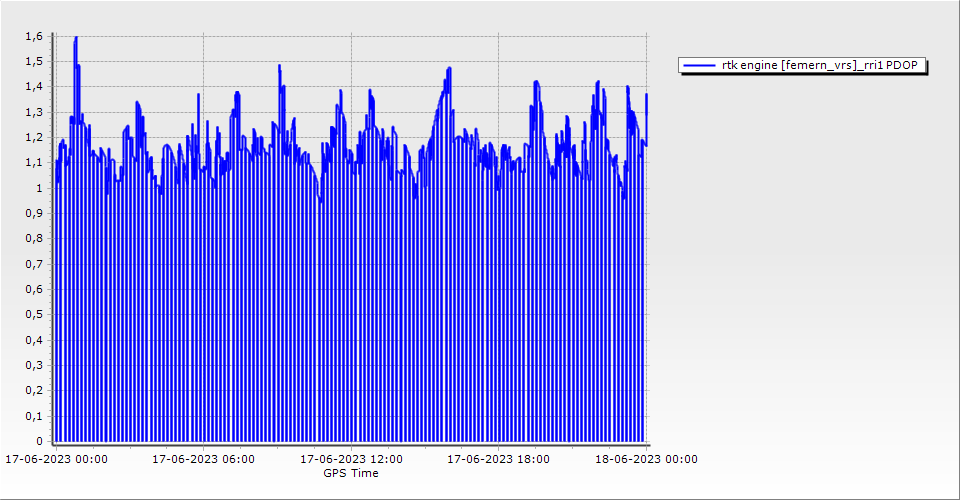
Task: Select the '1,2' value on the y-axis
Action: (34, 137)
